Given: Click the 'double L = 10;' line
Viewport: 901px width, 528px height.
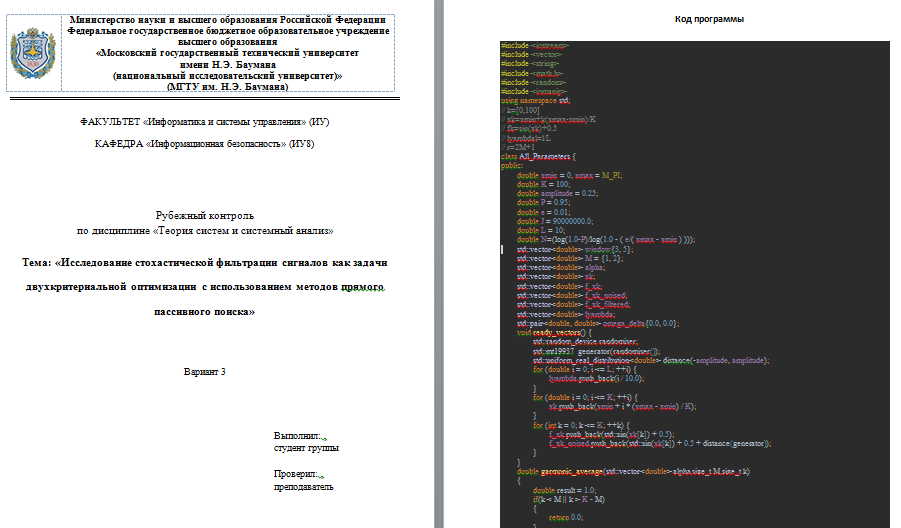Looking at the screenshot, I should click(x=541, y=230).
